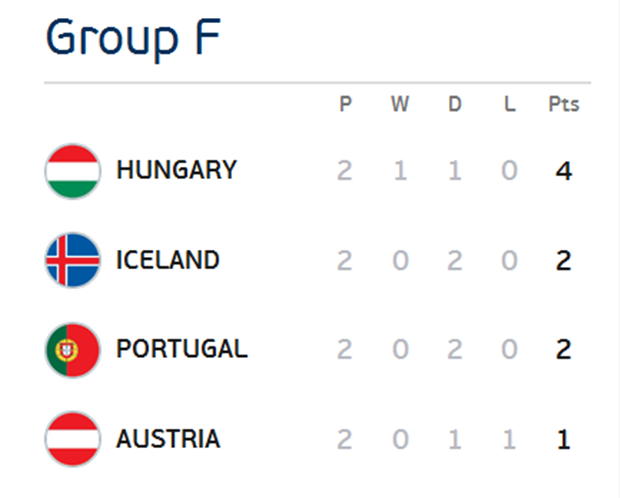Viewport: 620px width, 498px height.
Task: Click the Iceland flag icon
Action: [73, 260]
